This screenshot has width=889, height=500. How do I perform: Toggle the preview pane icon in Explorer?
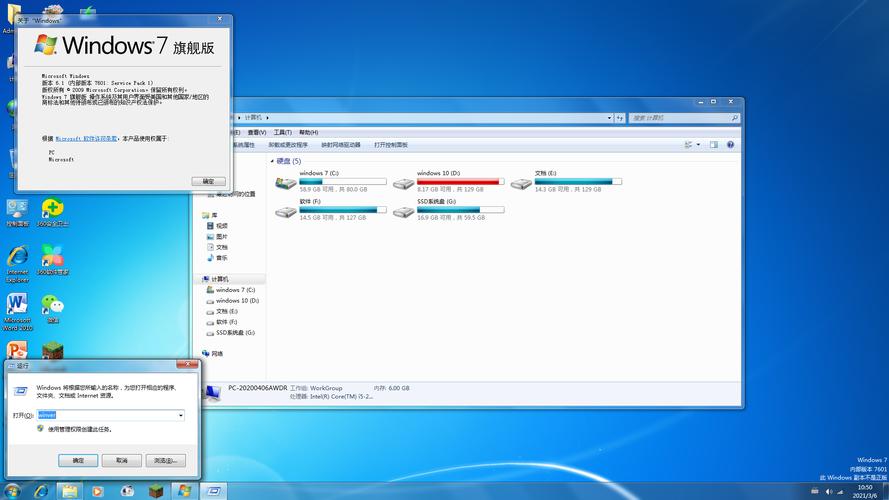click(714, 145)
